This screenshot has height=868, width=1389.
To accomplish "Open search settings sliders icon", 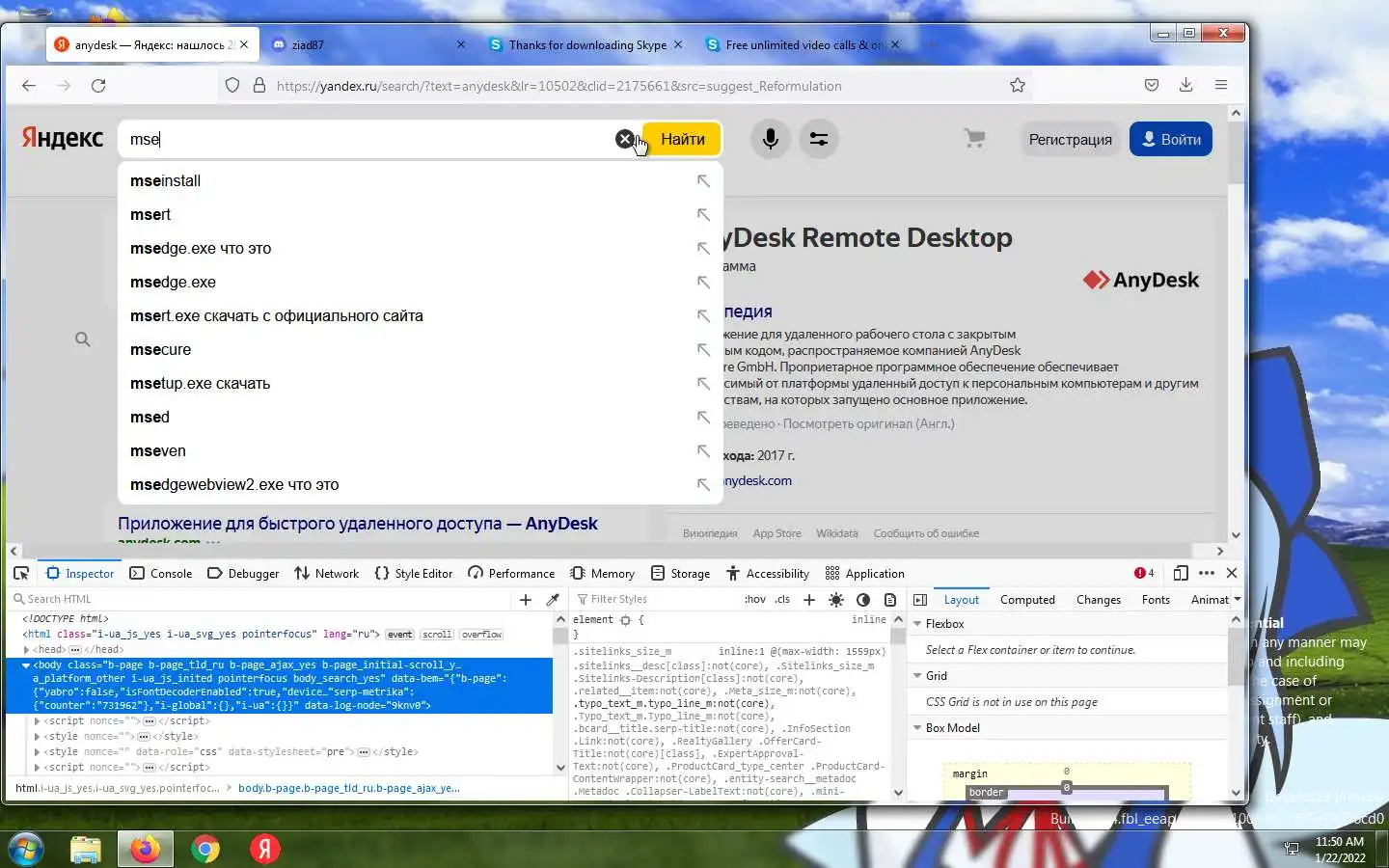I will pos(818,139).
